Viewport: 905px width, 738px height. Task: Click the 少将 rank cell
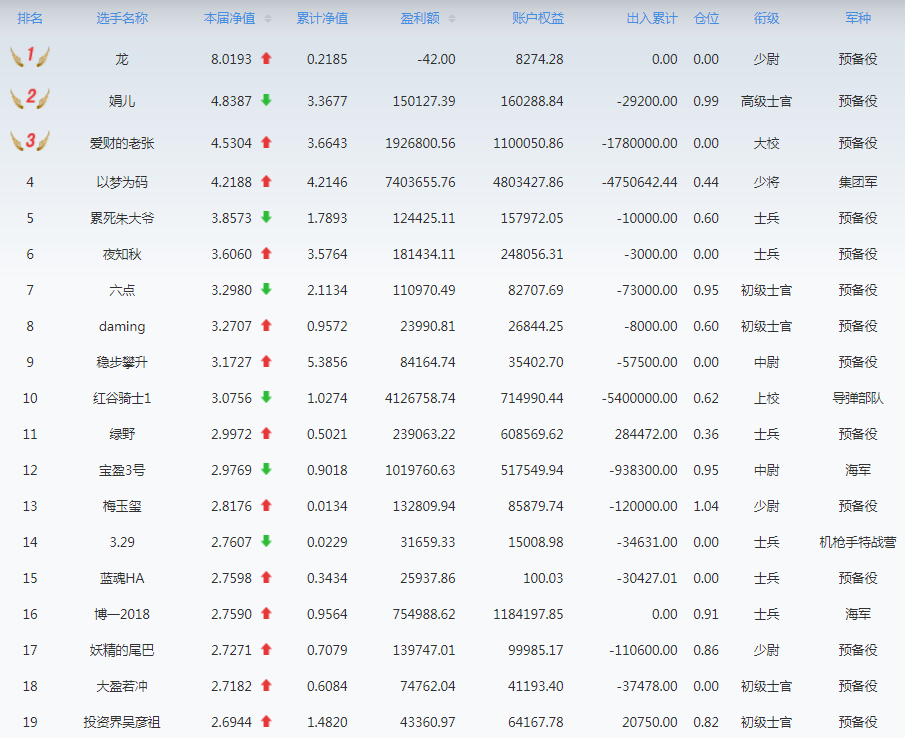(766, 182)
